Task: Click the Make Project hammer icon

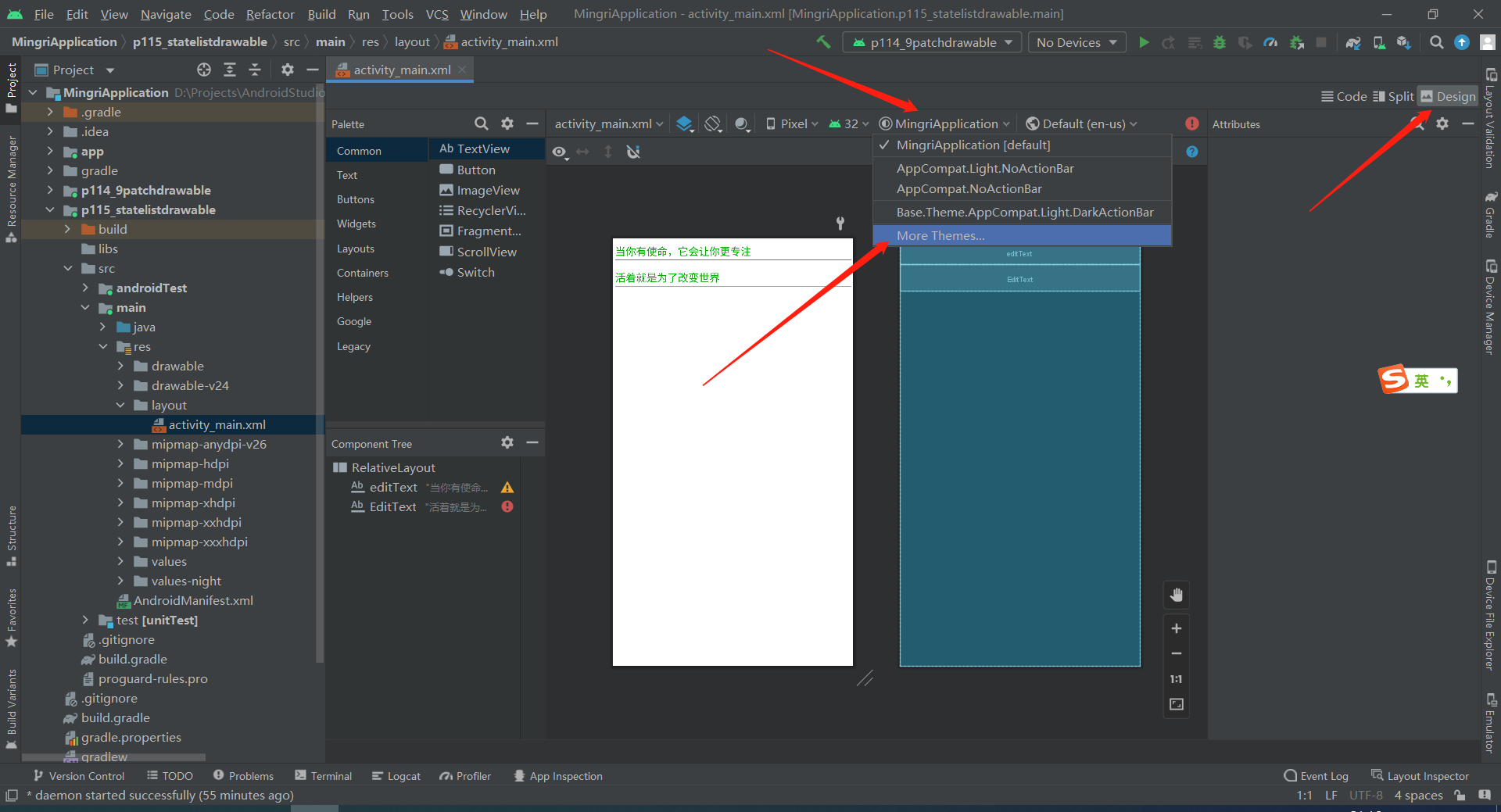Action: coord(823,42)
